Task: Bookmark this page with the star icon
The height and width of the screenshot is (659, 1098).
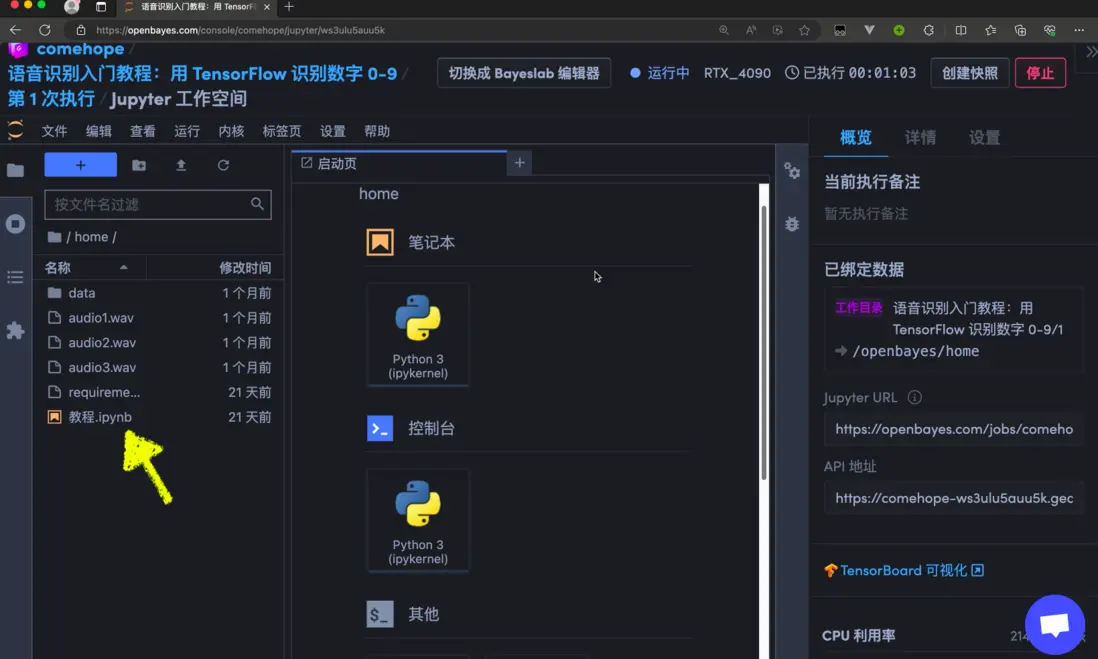Action: pyautogui.click(x=805, y=30)
